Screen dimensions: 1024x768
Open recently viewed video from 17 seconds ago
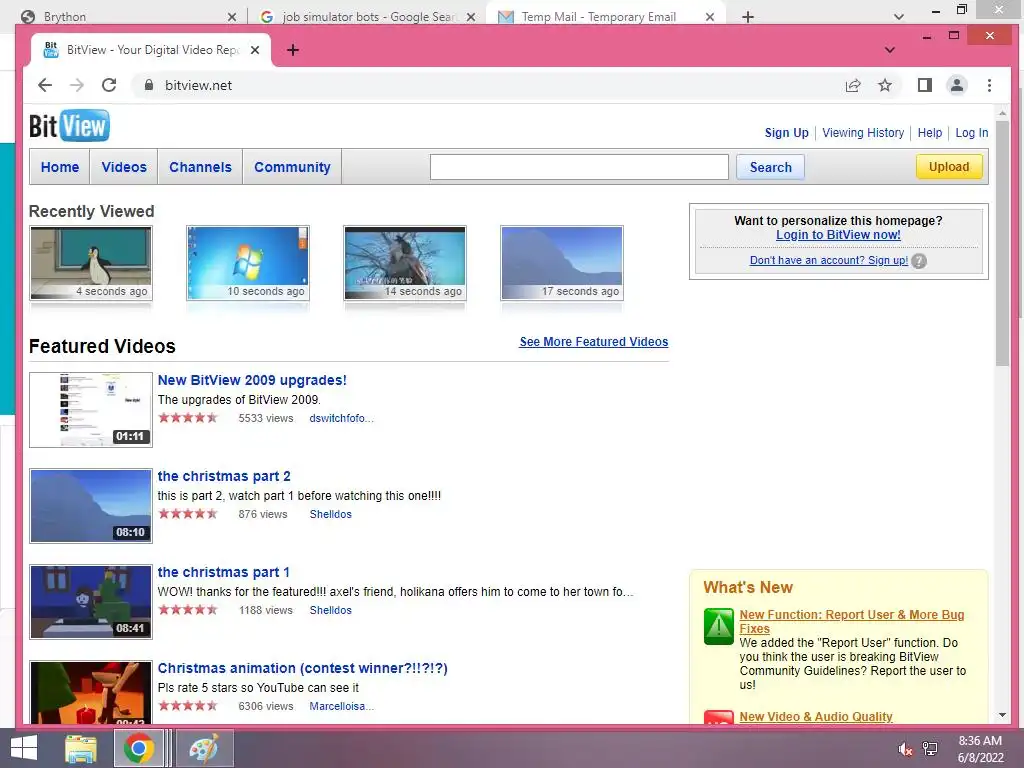pos(562,263)
